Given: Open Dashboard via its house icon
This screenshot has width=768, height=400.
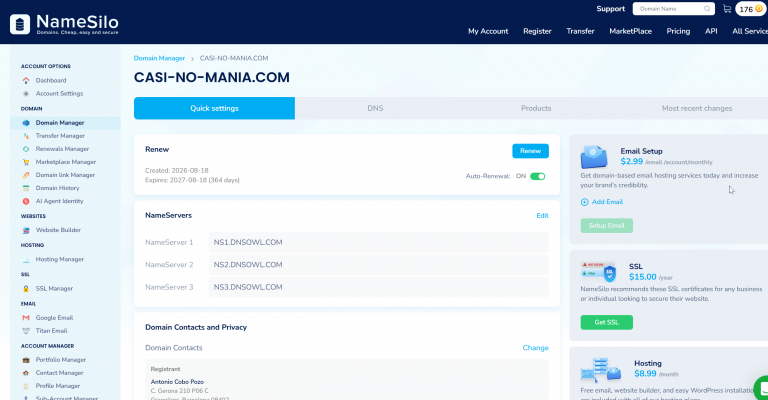Looking at the screenshot, I should 26,80.
